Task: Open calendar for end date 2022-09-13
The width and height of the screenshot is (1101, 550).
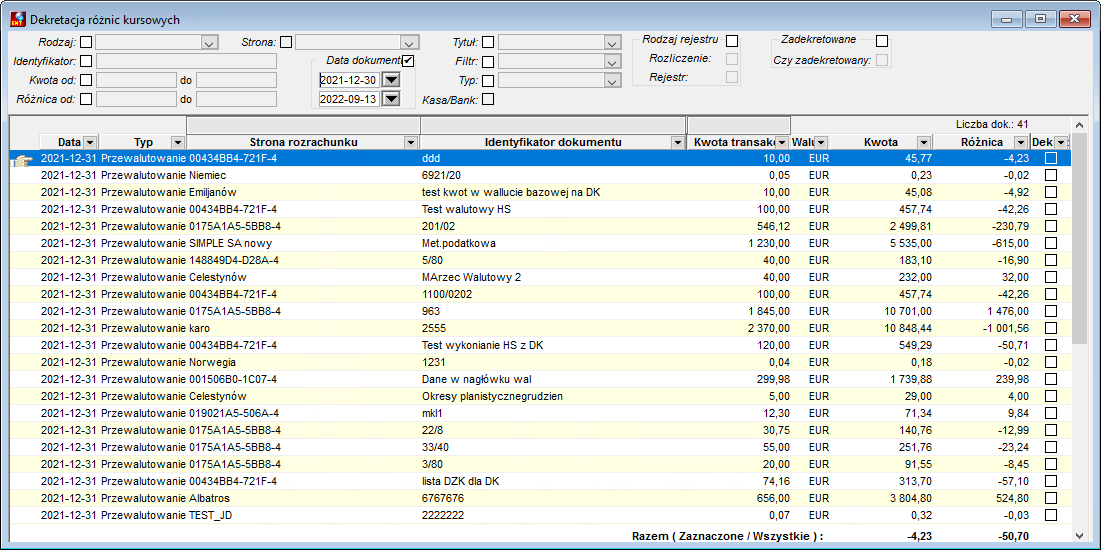Action: tap(391, 99)
